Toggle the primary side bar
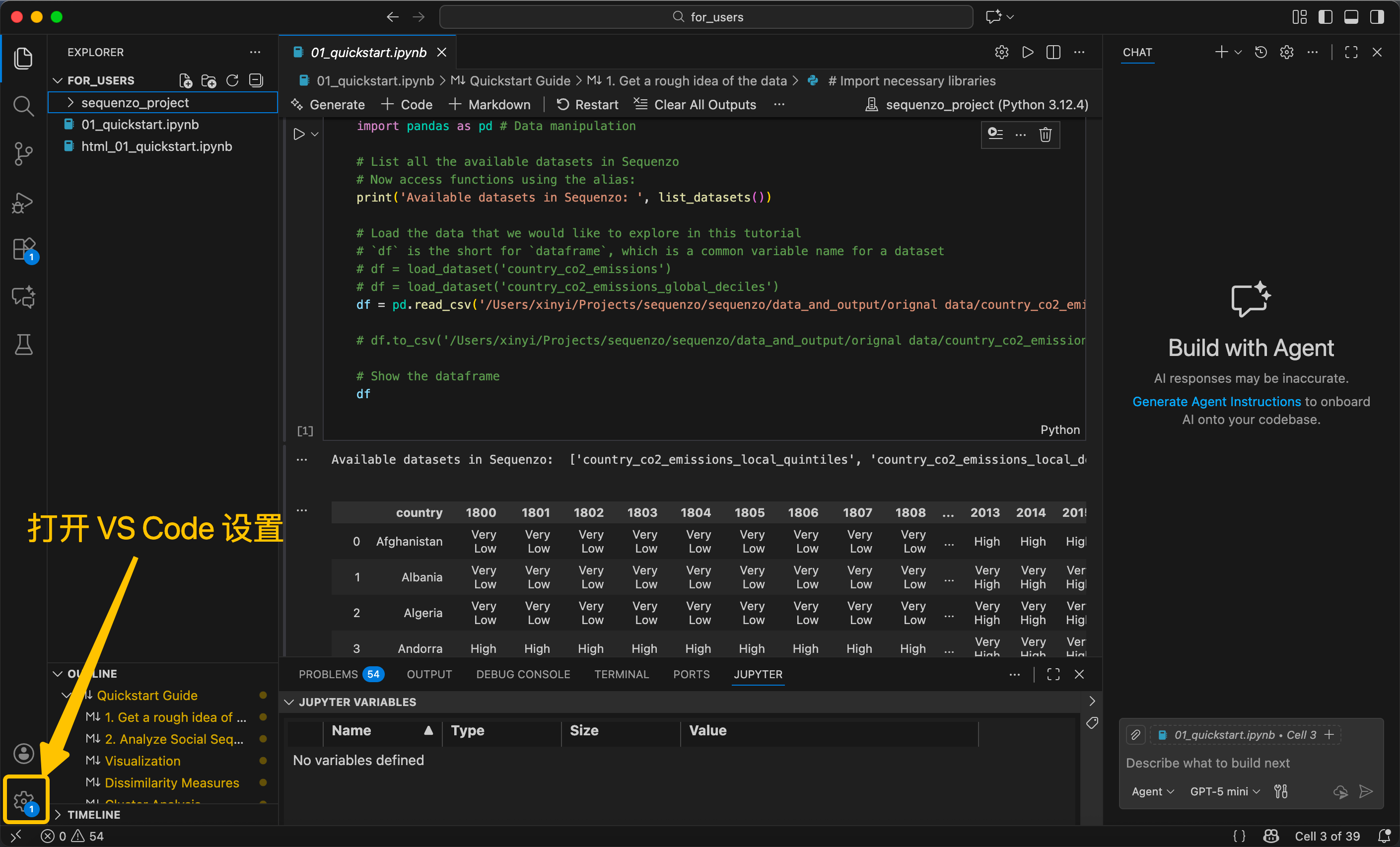1400x847 pixels. coord(1325,17)
